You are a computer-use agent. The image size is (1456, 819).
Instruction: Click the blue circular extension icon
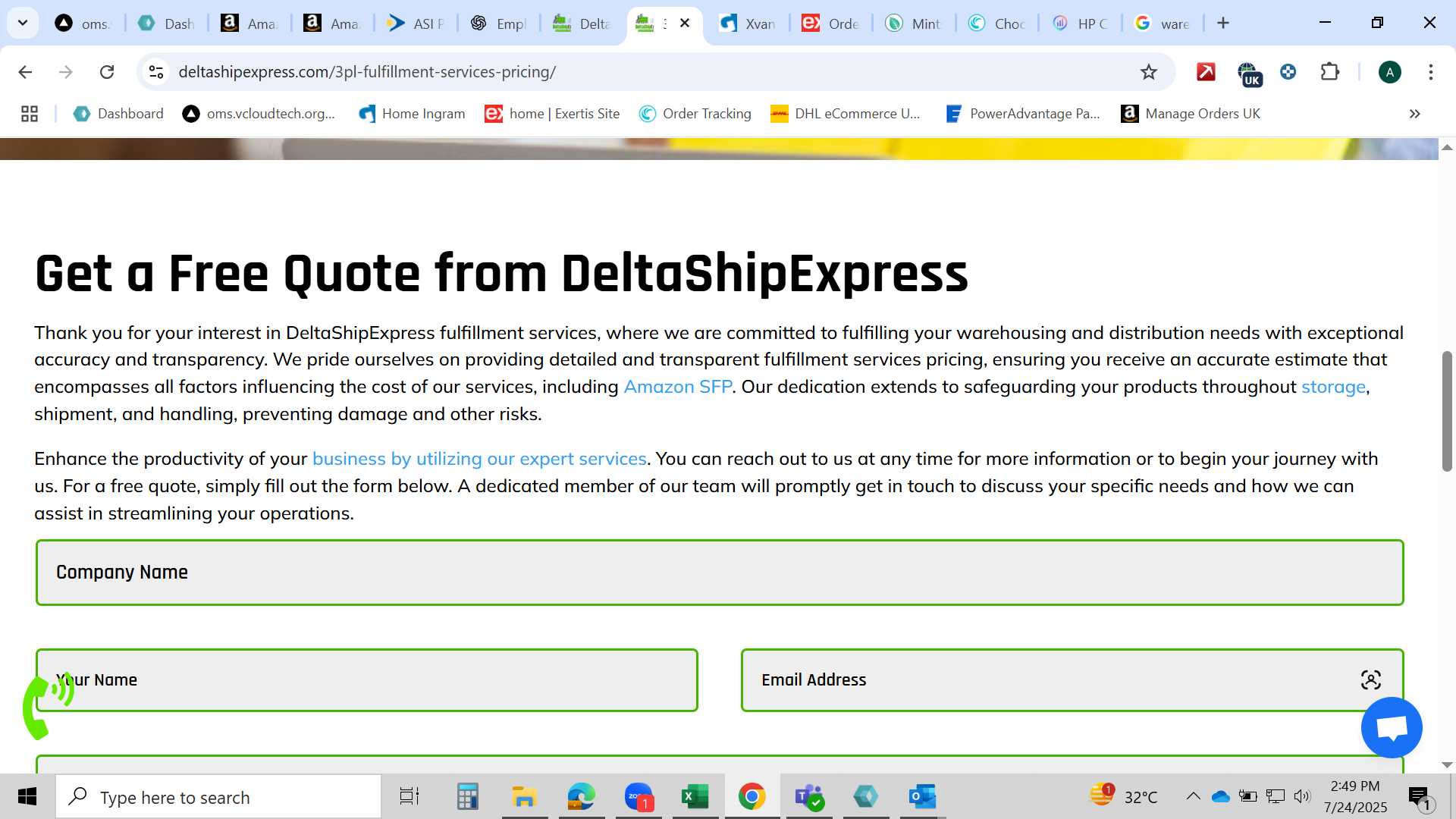[1288, 72]
